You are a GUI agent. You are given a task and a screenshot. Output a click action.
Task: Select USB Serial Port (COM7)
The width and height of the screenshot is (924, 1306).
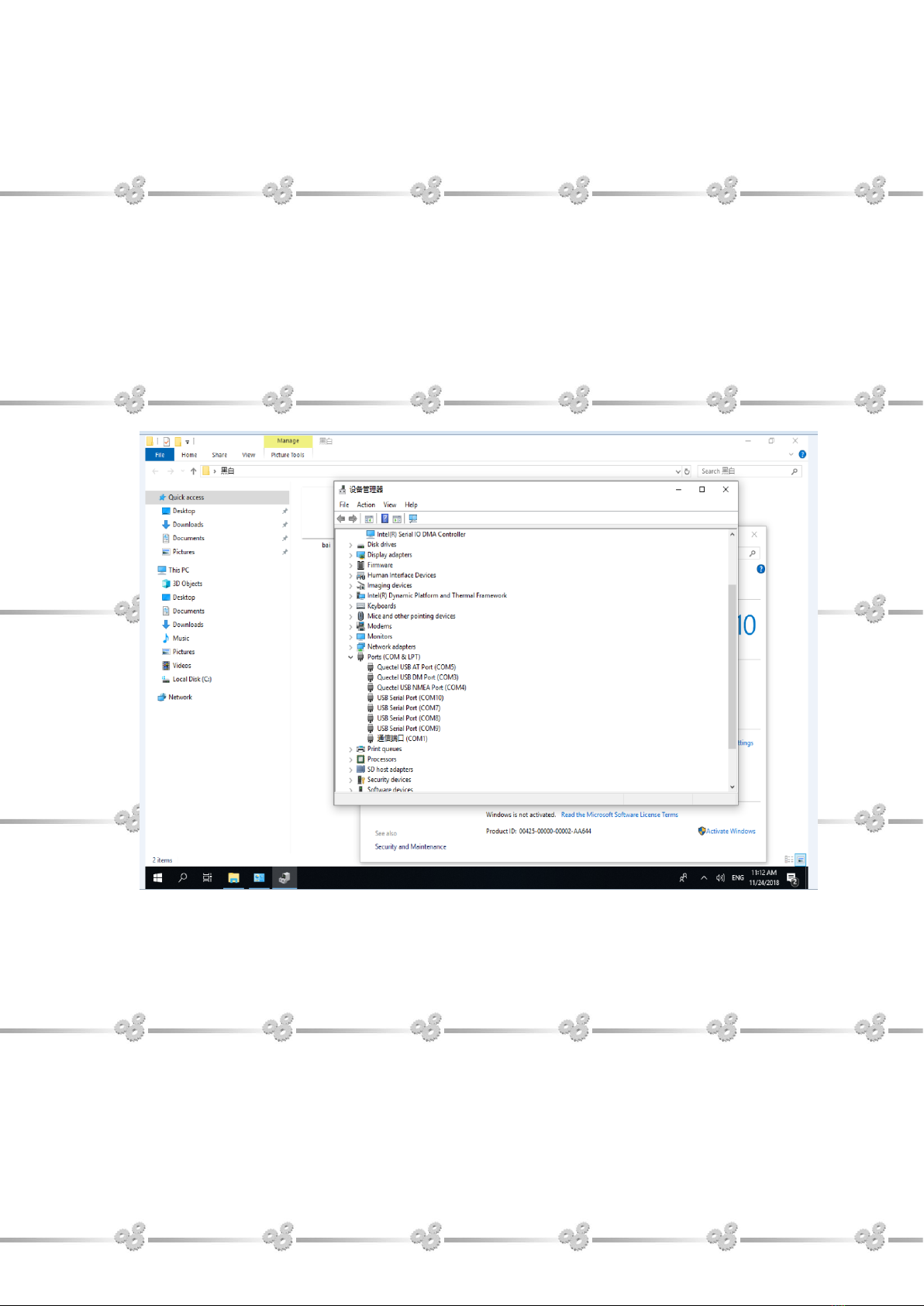tap(409, 708)
